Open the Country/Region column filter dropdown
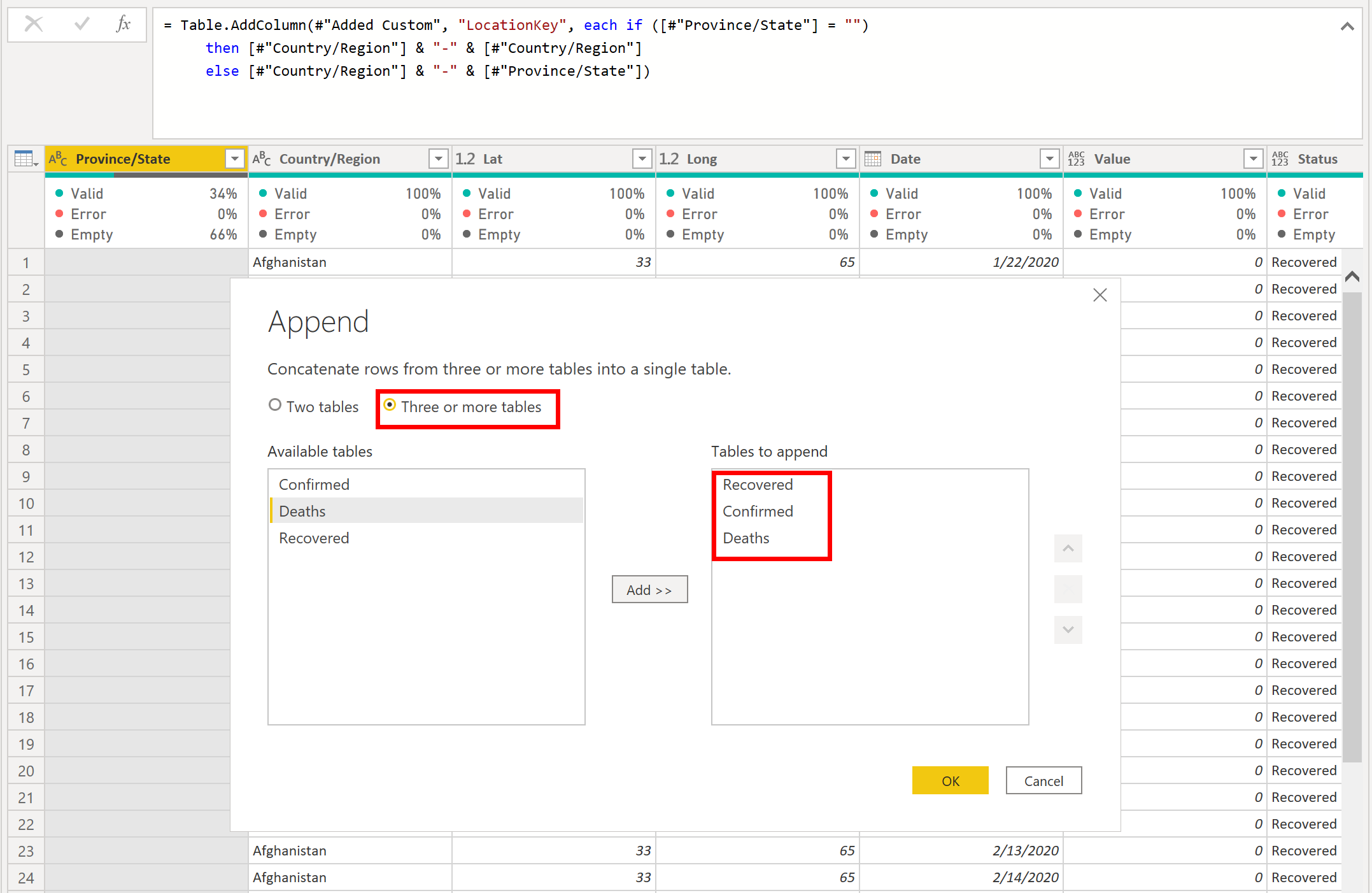 pyautogui.click(x=438, y=159)
